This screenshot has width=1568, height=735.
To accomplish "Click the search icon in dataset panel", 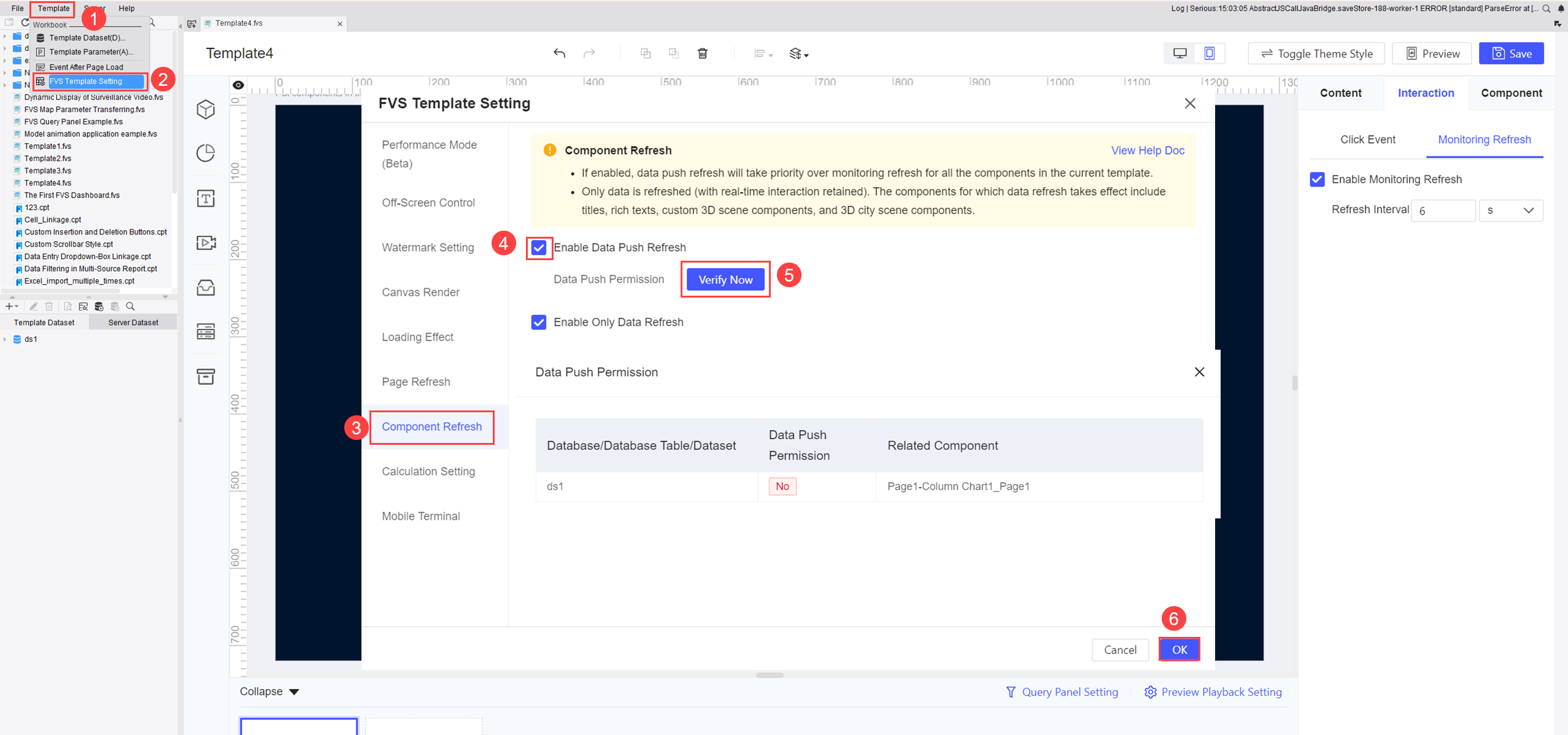I will click(130, 306).
